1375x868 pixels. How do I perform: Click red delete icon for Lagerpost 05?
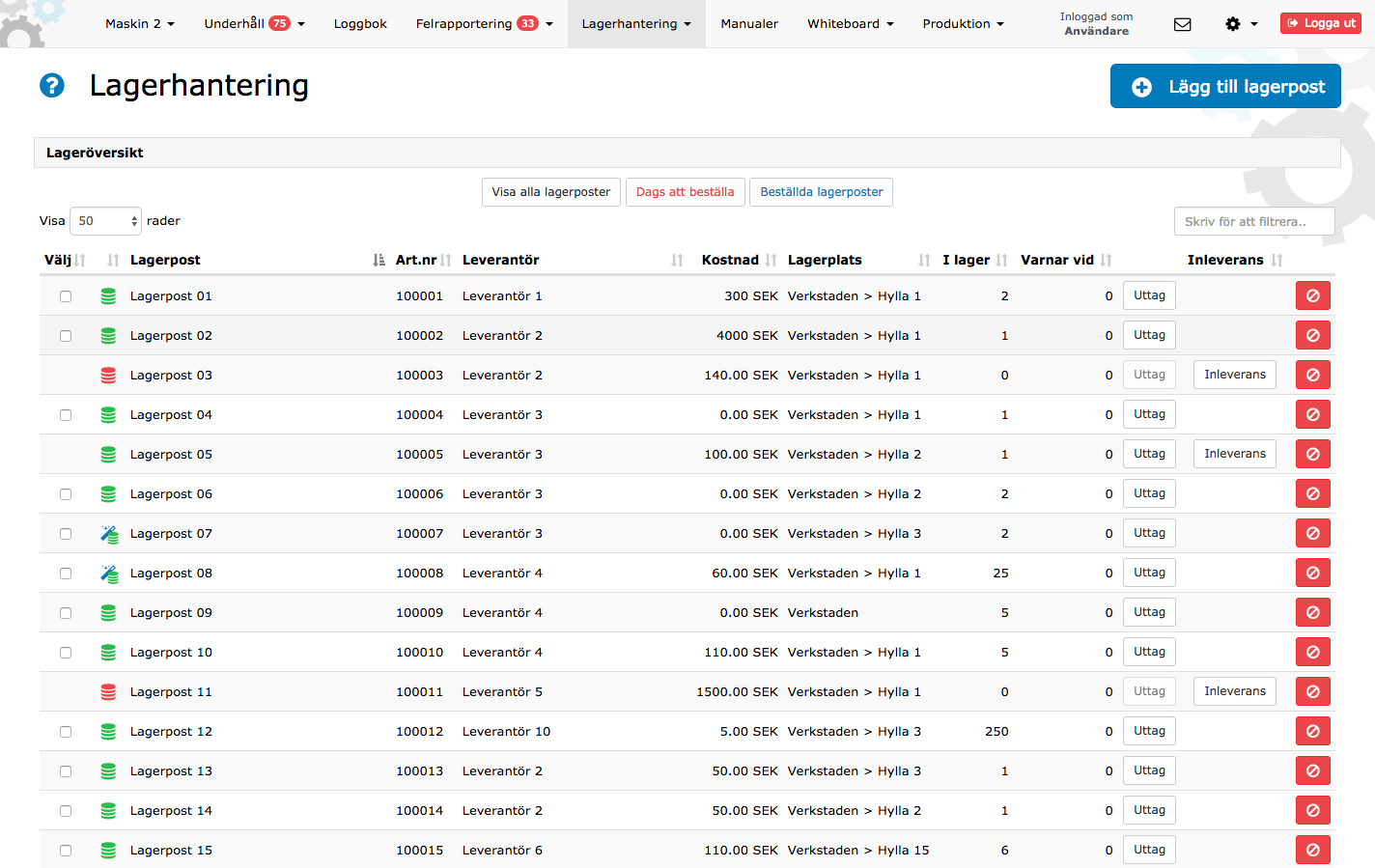pos(1313,454)
